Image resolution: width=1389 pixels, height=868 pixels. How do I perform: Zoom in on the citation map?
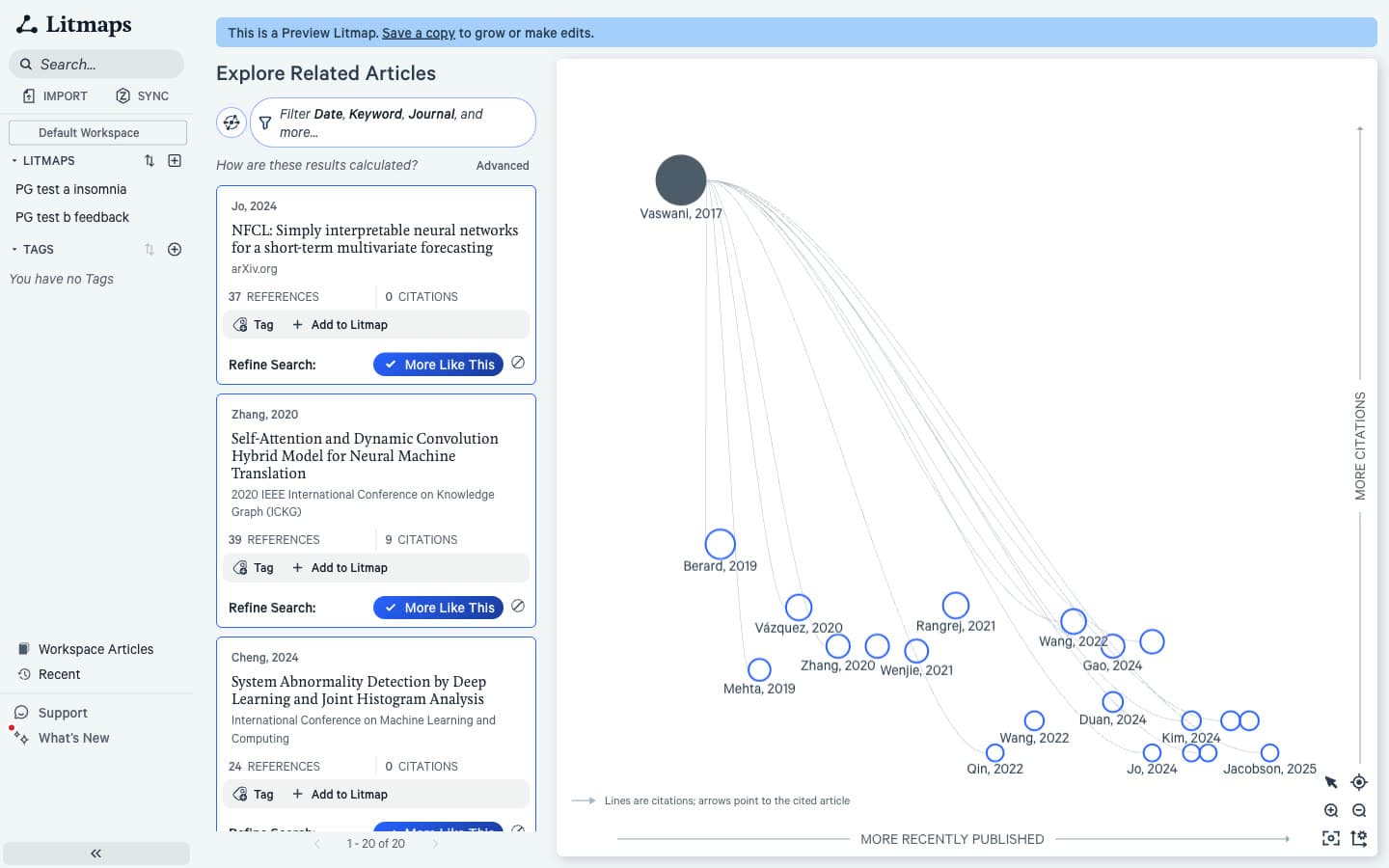click(x=1331, y=810)
